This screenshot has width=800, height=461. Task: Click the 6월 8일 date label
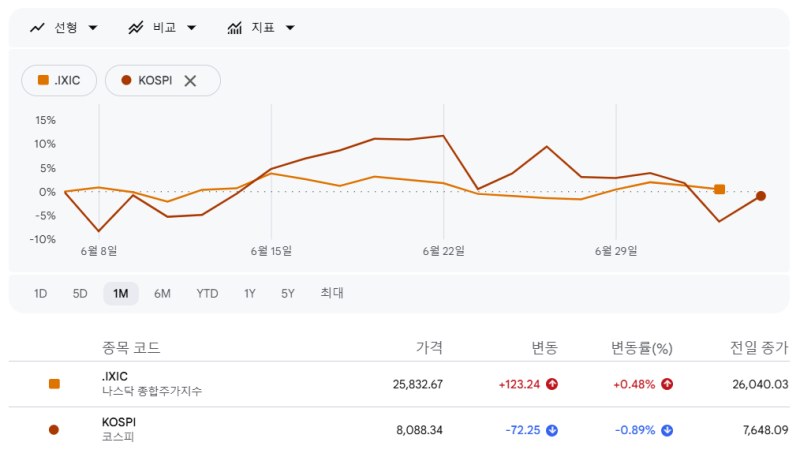point(99,251)
